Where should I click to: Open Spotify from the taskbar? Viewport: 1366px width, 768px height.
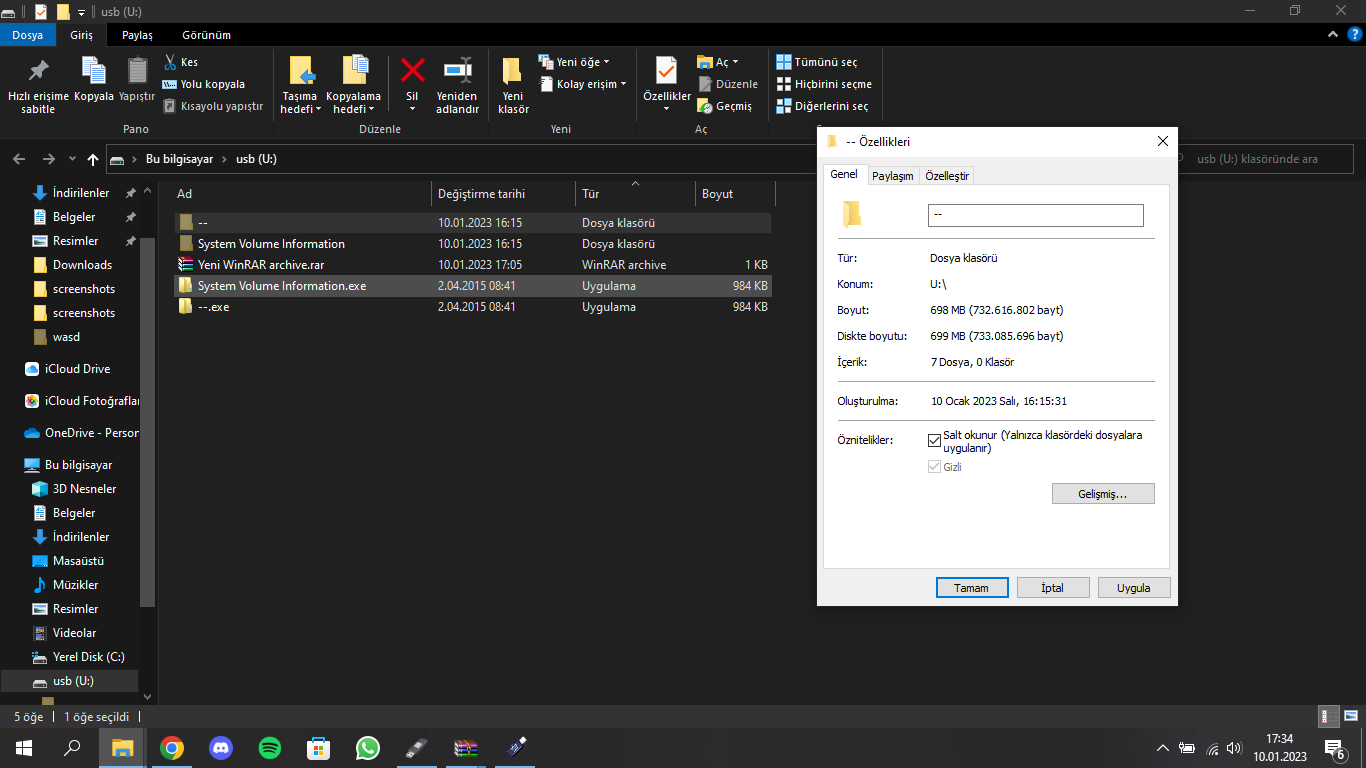(x=270, y=747)
